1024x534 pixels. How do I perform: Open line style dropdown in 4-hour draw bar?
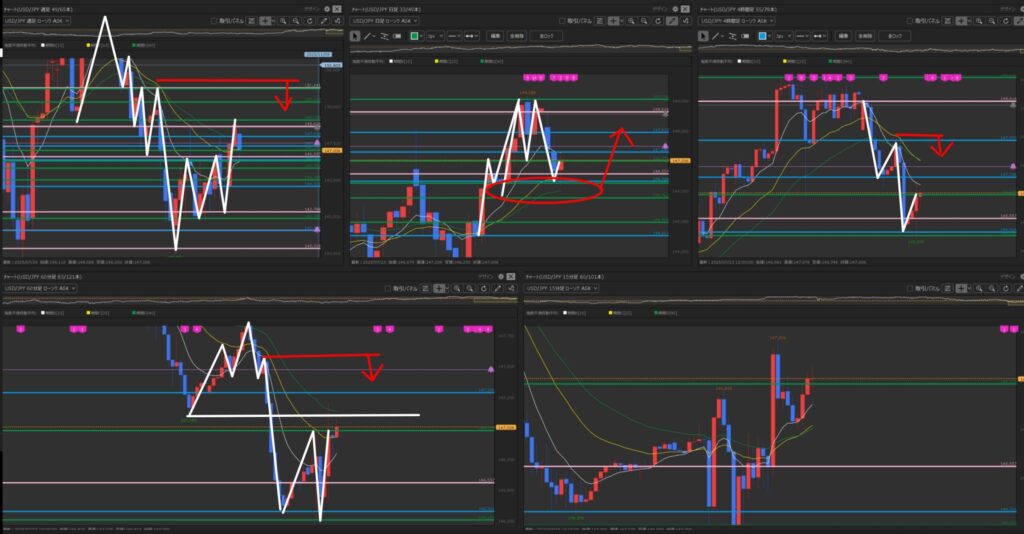pyautogui.click(x=803, y=36)
